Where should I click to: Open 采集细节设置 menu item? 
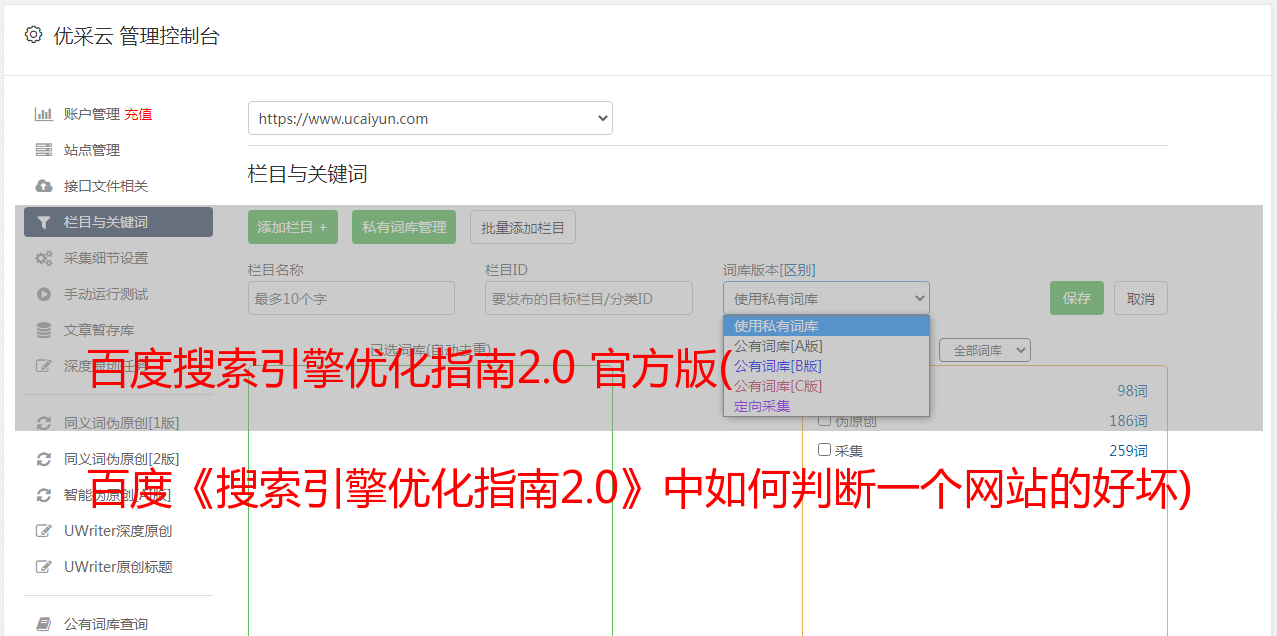[106, 258]
